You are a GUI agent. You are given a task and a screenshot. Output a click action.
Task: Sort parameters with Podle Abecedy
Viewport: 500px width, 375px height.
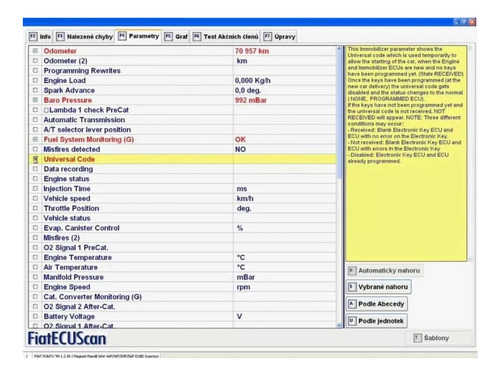377,304
